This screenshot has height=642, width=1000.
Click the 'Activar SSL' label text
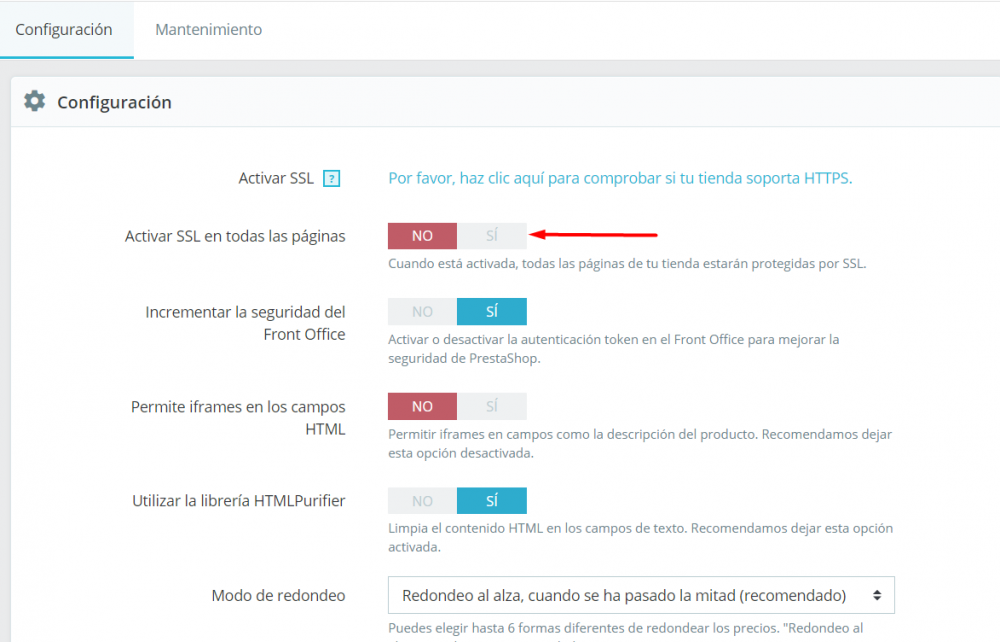point(276,179)
